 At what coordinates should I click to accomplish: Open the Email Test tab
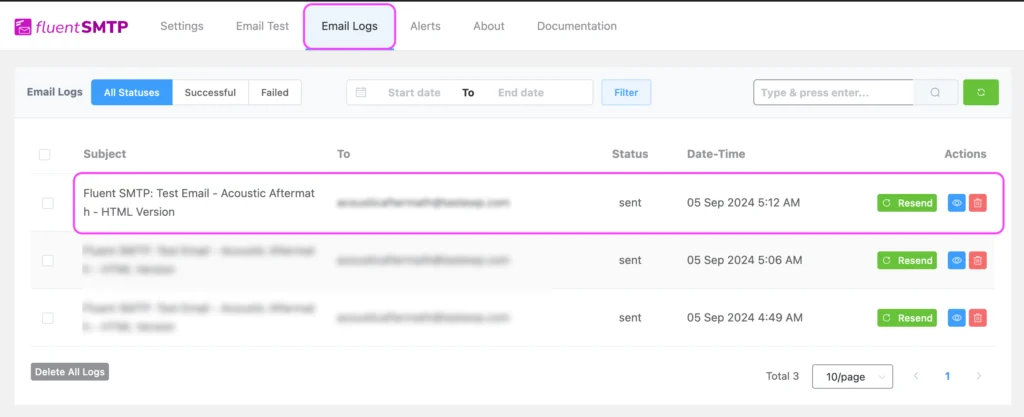tap(263, 26)
